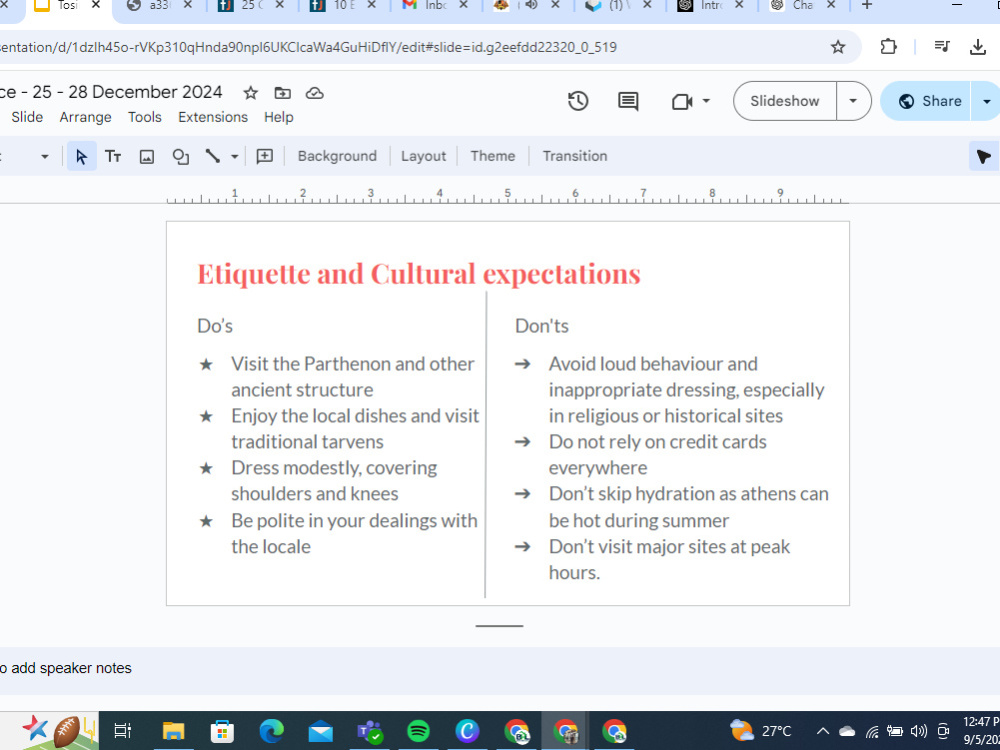The image size is (1000, 750).
Task: Check the cloud save status icon
Action: pyautogui.click(x=314, y=93)
